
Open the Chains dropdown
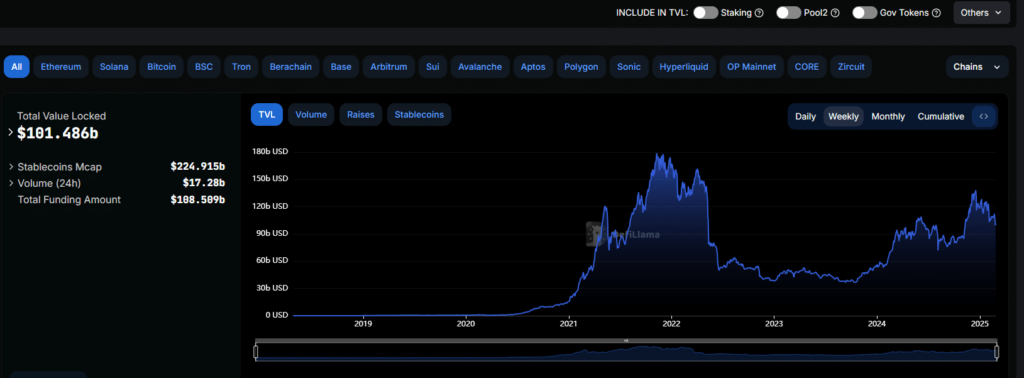[x=977, y=67]
